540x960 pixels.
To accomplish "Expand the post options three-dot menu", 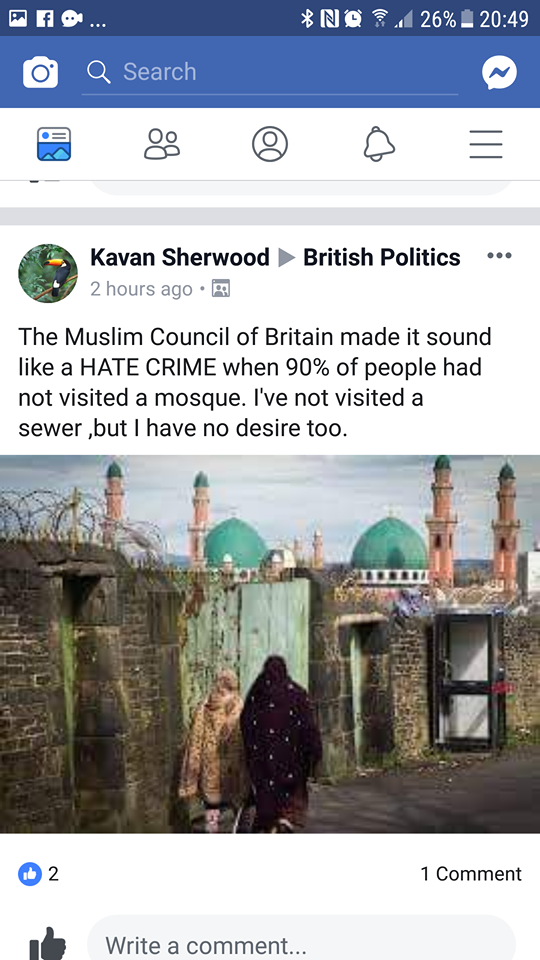I will point(499,256).
